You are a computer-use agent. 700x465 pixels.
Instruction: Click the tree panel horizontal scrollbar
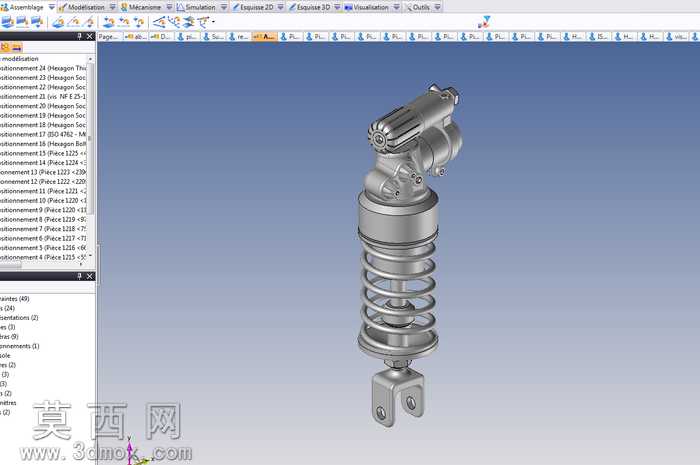click(x=11, y=265)
